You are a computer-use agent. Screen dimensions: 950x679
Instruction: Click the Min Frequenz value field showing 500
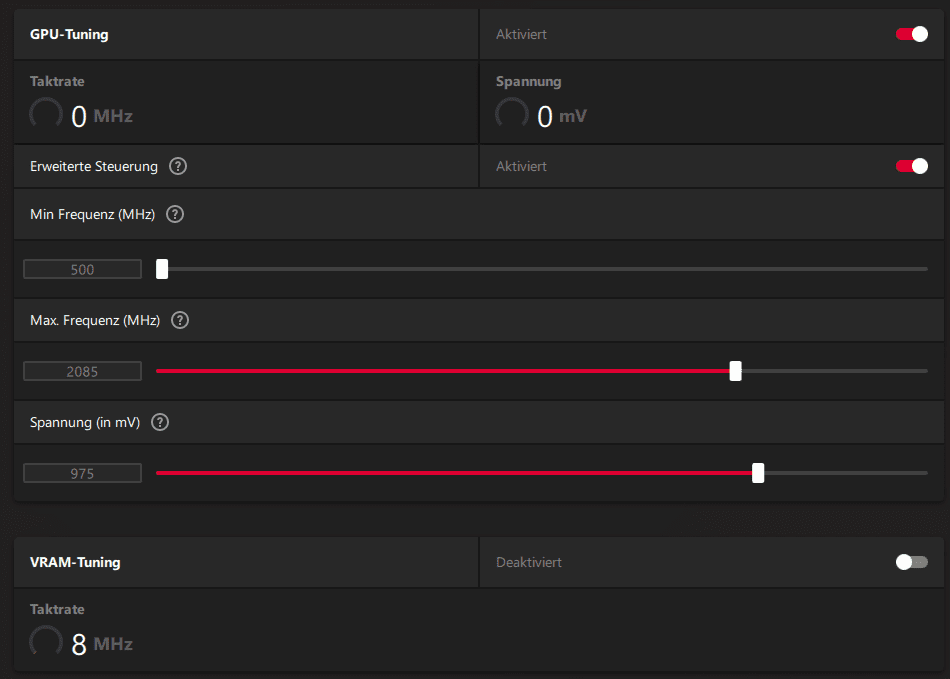(83, 269)
